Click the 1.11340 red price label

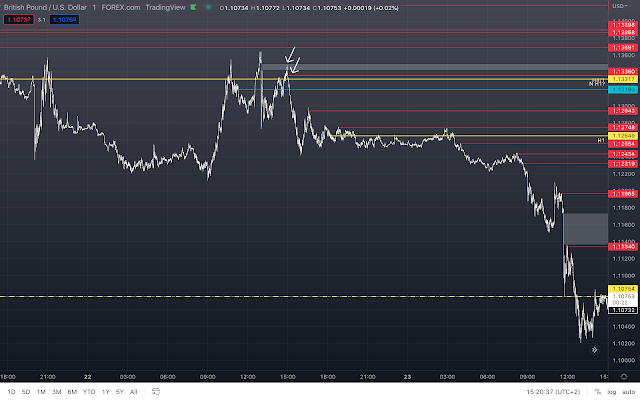[x=623, y=247]
